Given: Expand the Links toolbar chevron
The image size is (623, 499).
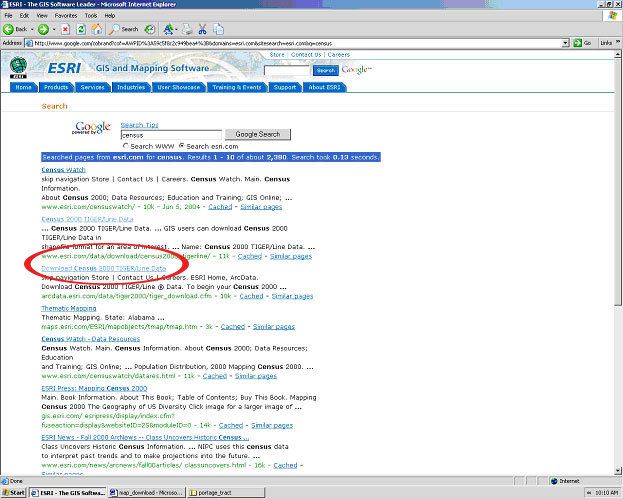Looking at the screenshot, I should (x=618, y=42).
